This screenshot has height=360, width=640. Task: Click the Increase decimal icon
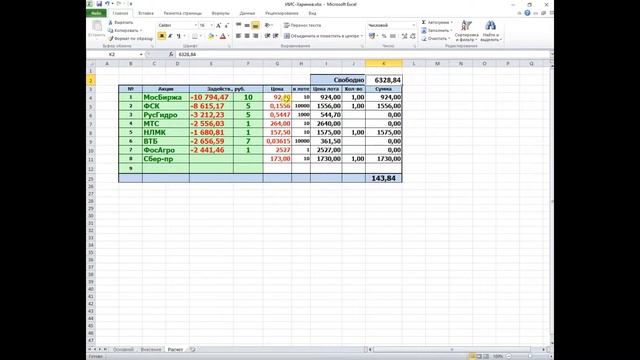pyautogui.click(x=404, y=36)
